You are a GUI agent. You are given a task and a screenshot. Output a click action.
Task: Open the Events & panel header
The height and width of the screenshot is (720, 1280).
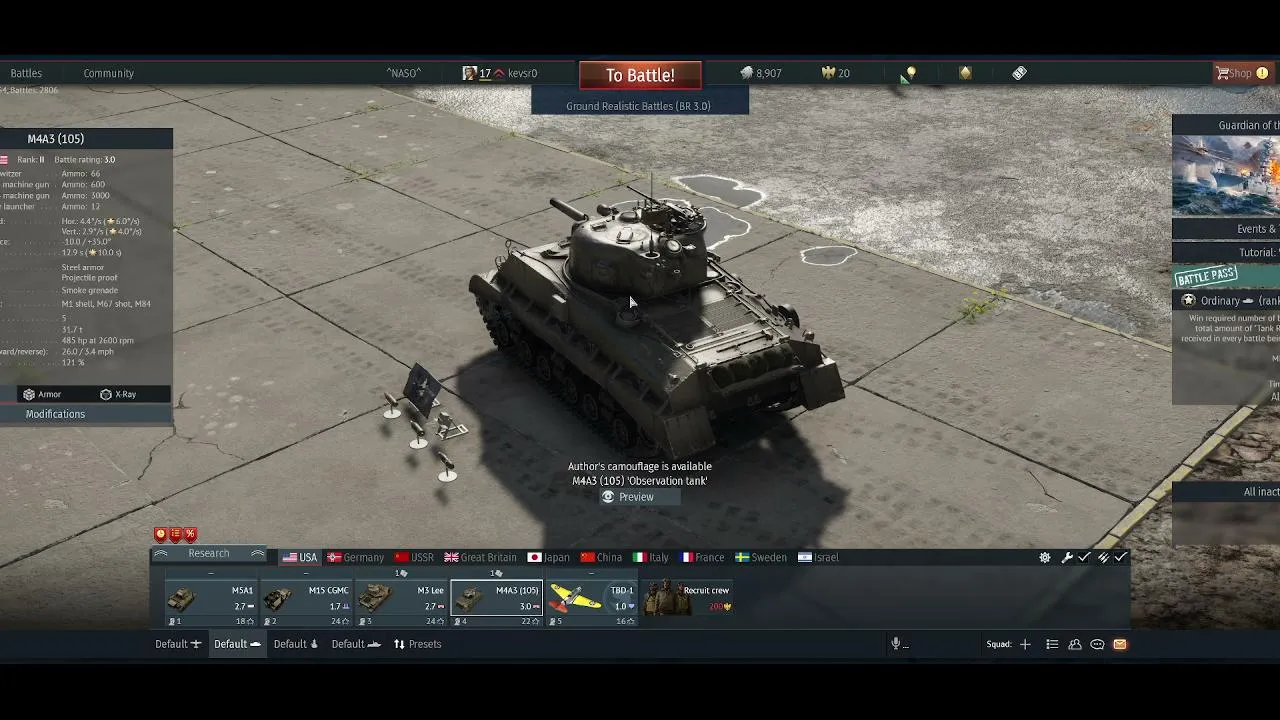coord(1226,229)
